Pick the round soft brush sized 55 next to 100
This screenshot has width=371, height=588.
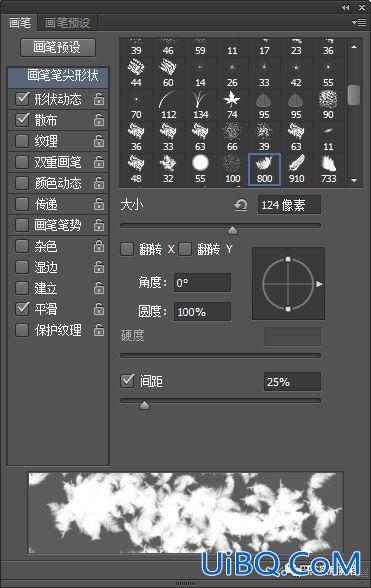coord(200,169)
